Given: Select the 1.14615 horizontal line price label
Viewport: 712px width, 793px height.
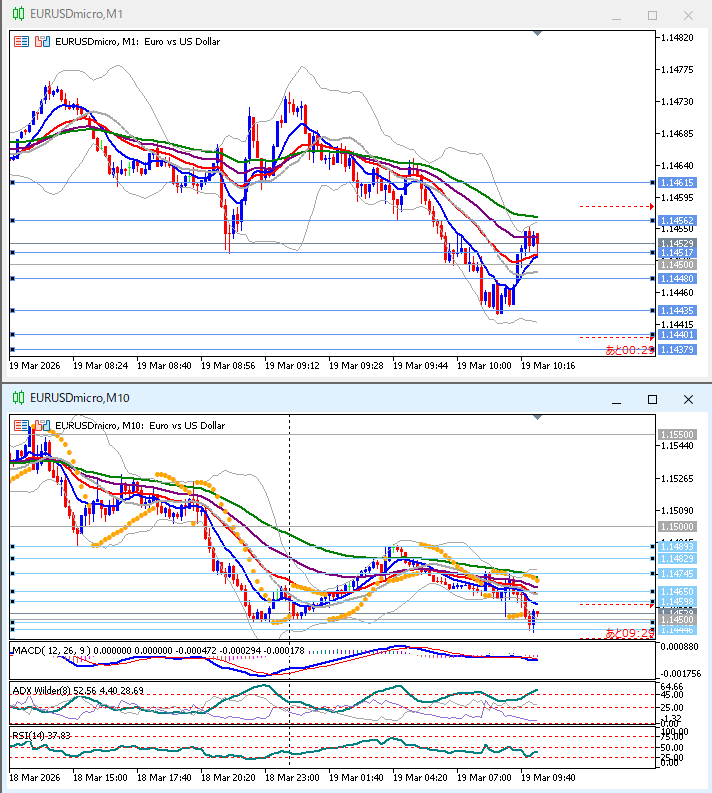Looking at the screenshot, I should point(677,183).
